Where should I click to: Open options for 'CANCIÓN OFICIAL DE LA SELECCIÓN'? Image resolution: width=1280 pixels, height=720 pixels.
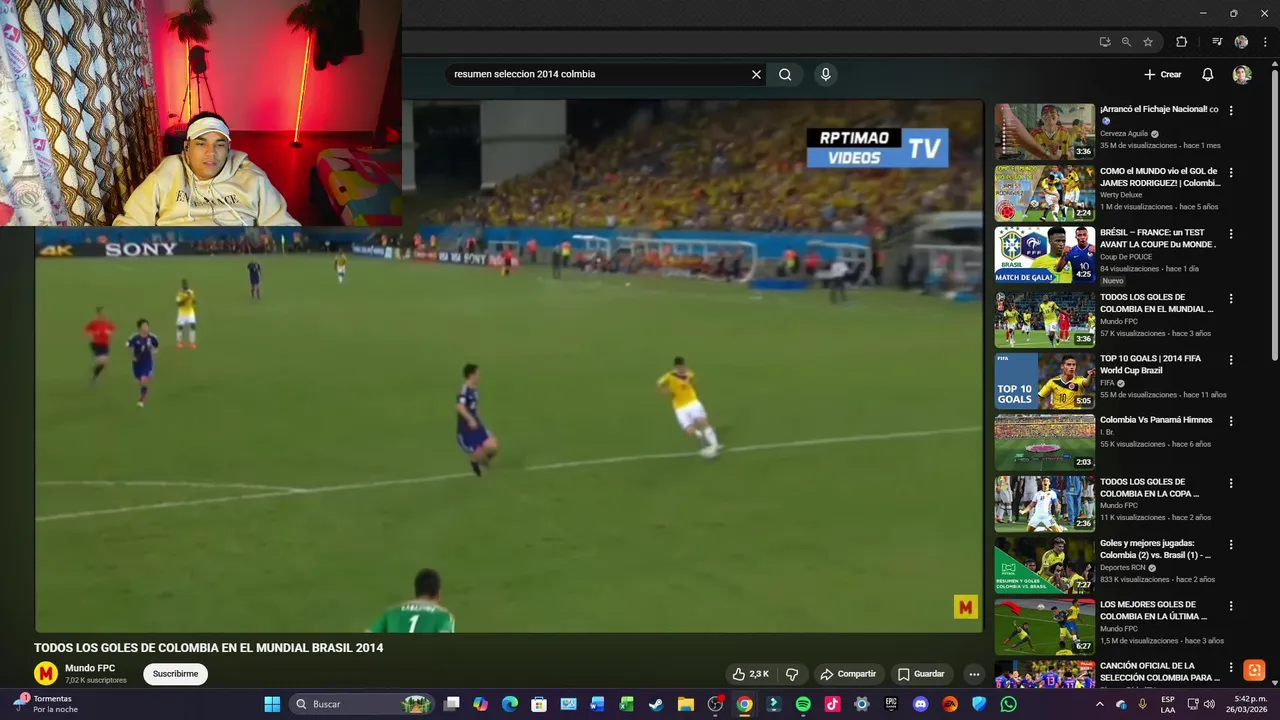[x=1231, y=667]
